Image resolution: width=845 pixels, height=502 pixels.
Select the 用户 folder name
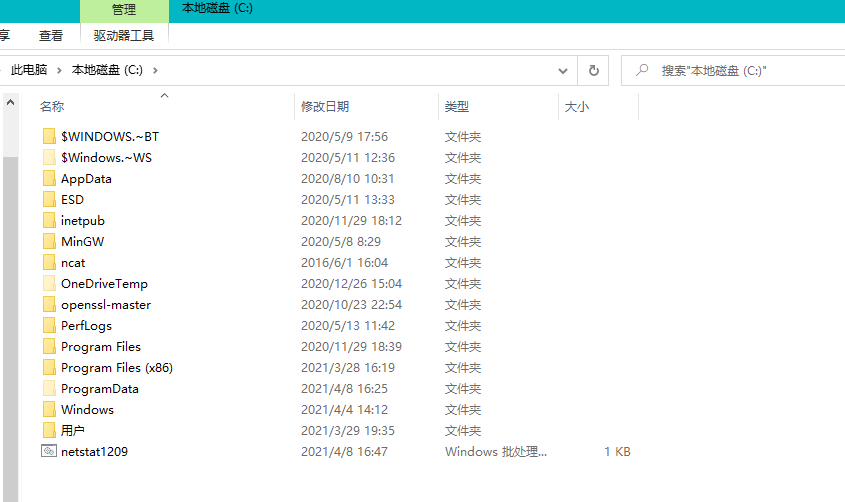[x=73, y=431]
